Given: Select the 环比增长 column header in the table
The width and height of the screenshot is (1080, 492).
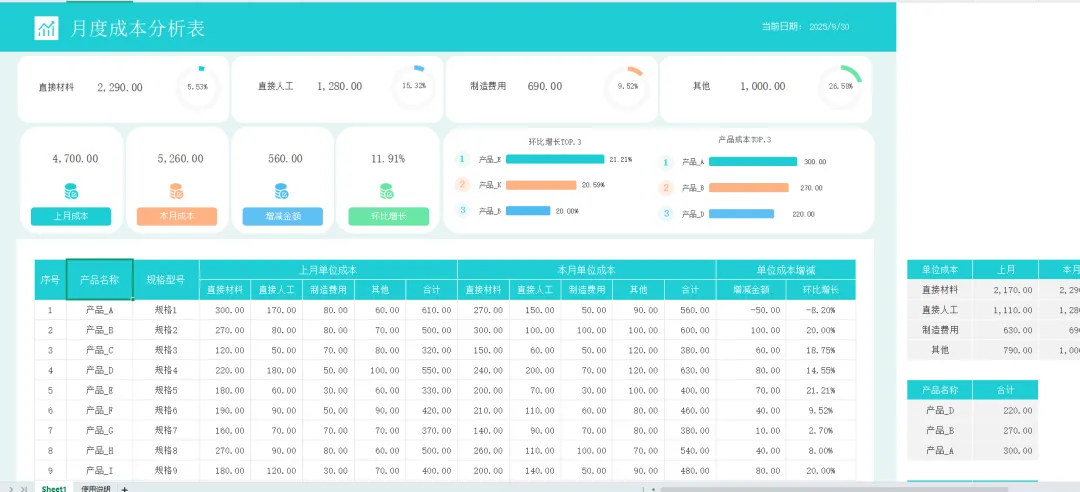Looking at the screenshot, I should 821,290.
